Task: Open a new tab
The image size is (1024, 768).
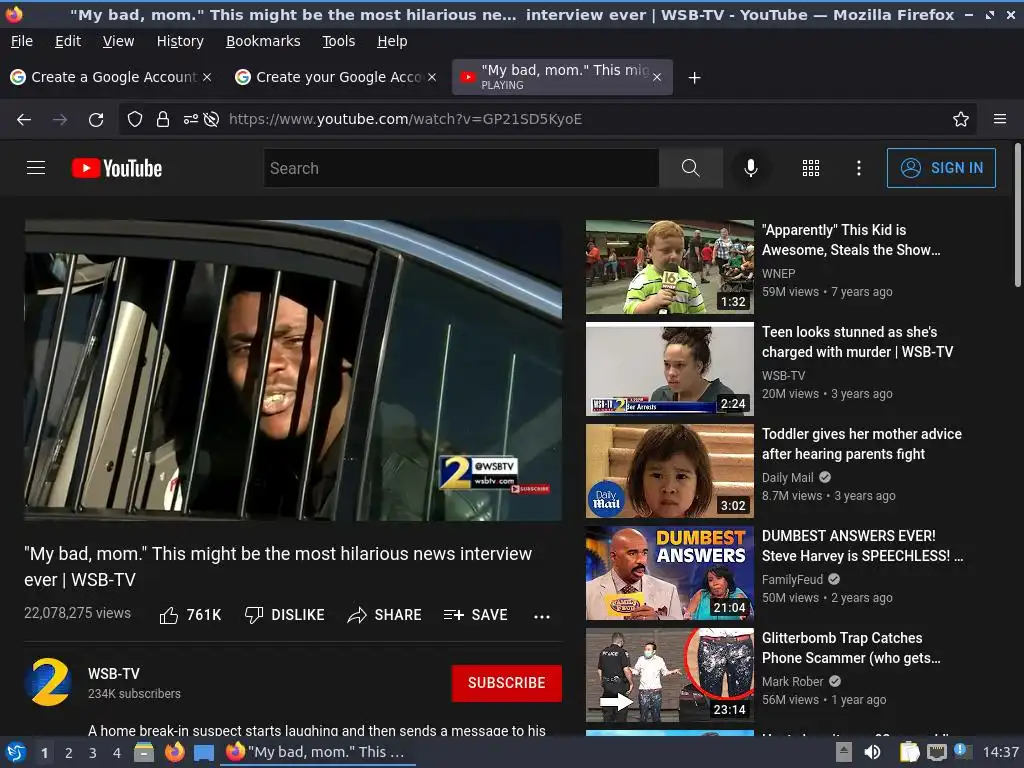Action: pyautogui.click(x=694, y=78)
